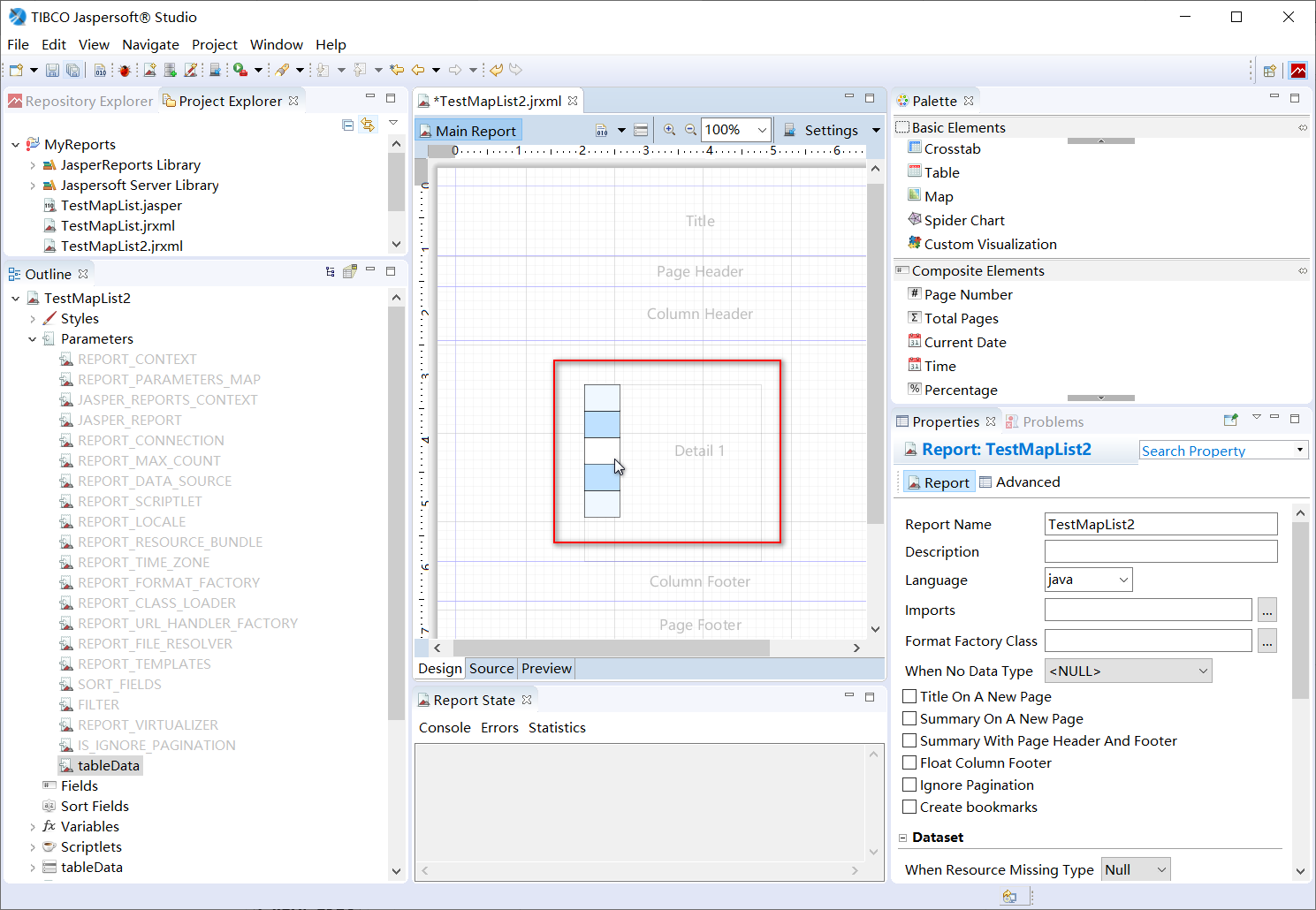Open the Navigate menu
This screenshot has height=910, width=1316.
tap(150, 44)
